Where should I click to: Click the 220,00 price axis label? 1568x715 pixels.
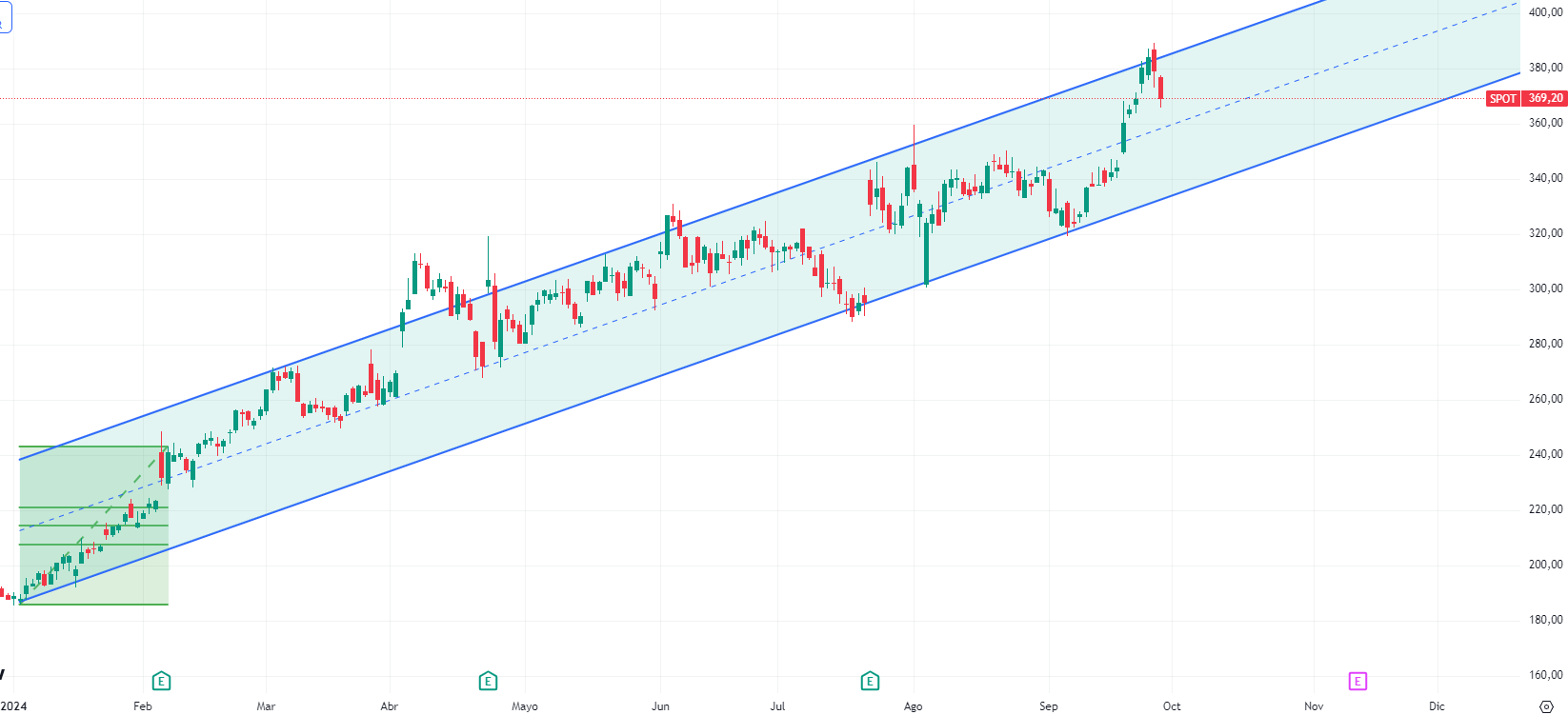point(1545,509)
